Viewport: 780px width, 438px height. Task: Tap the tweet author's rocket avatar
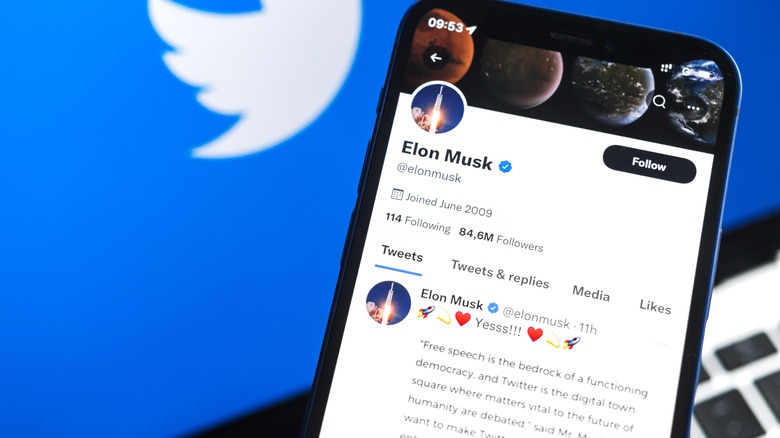click(x=389, y=303)
